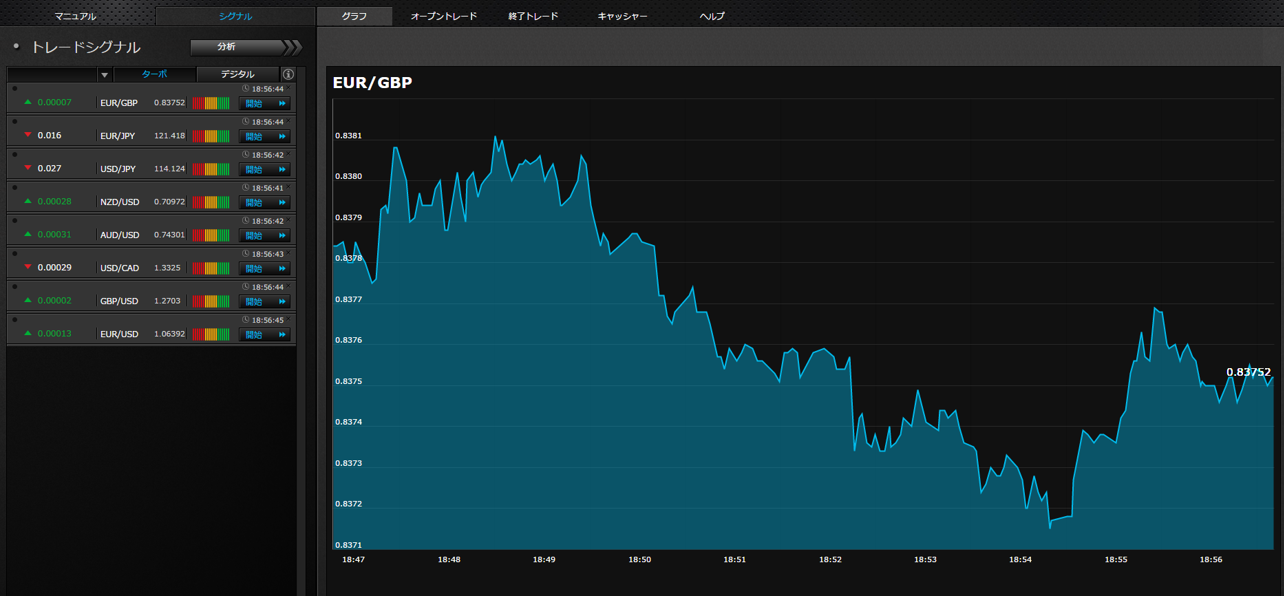The height and width of the screenshot is (596, 1284).
Task: Open the グラフ tab
Action: tap(353, 16)
